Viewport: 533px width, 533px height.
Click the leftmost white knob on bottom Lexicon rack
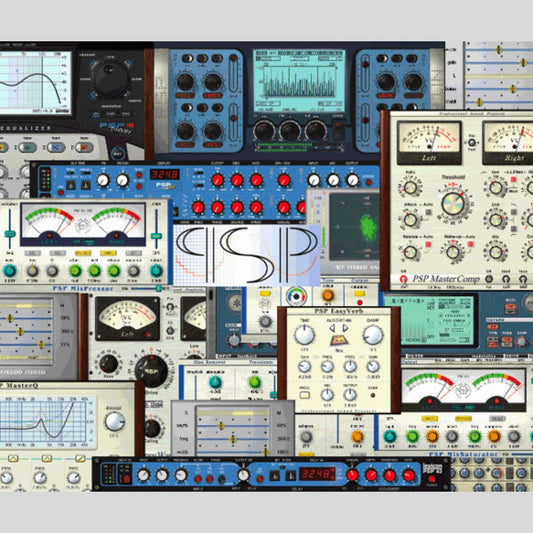[143, 475]
